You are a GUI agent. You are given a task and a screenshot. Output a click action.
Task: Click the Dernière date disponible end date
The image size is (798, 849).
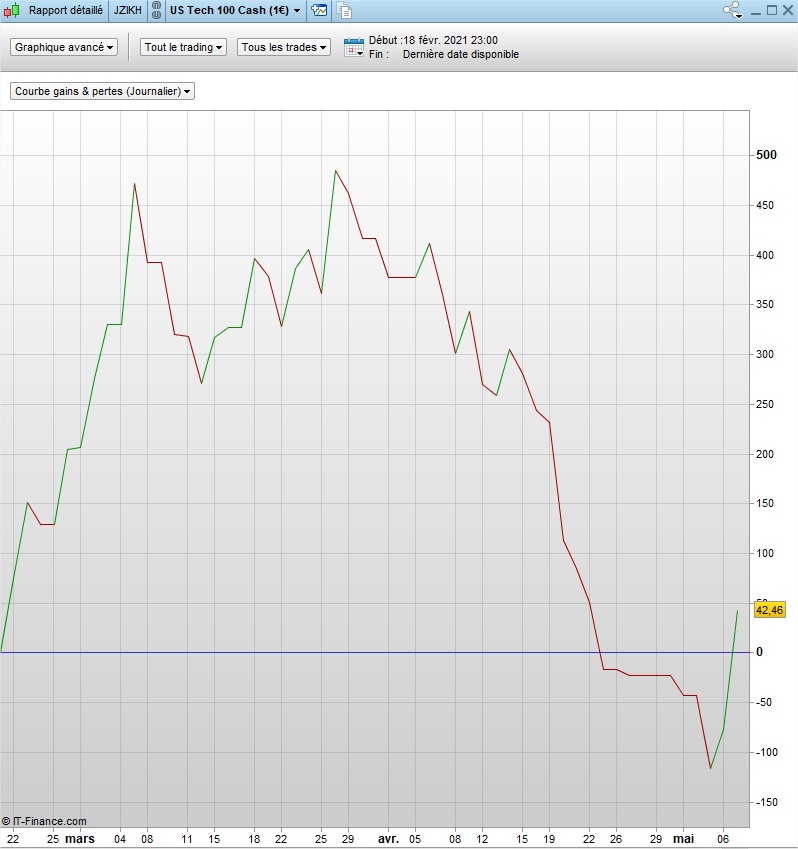(461, 54)
